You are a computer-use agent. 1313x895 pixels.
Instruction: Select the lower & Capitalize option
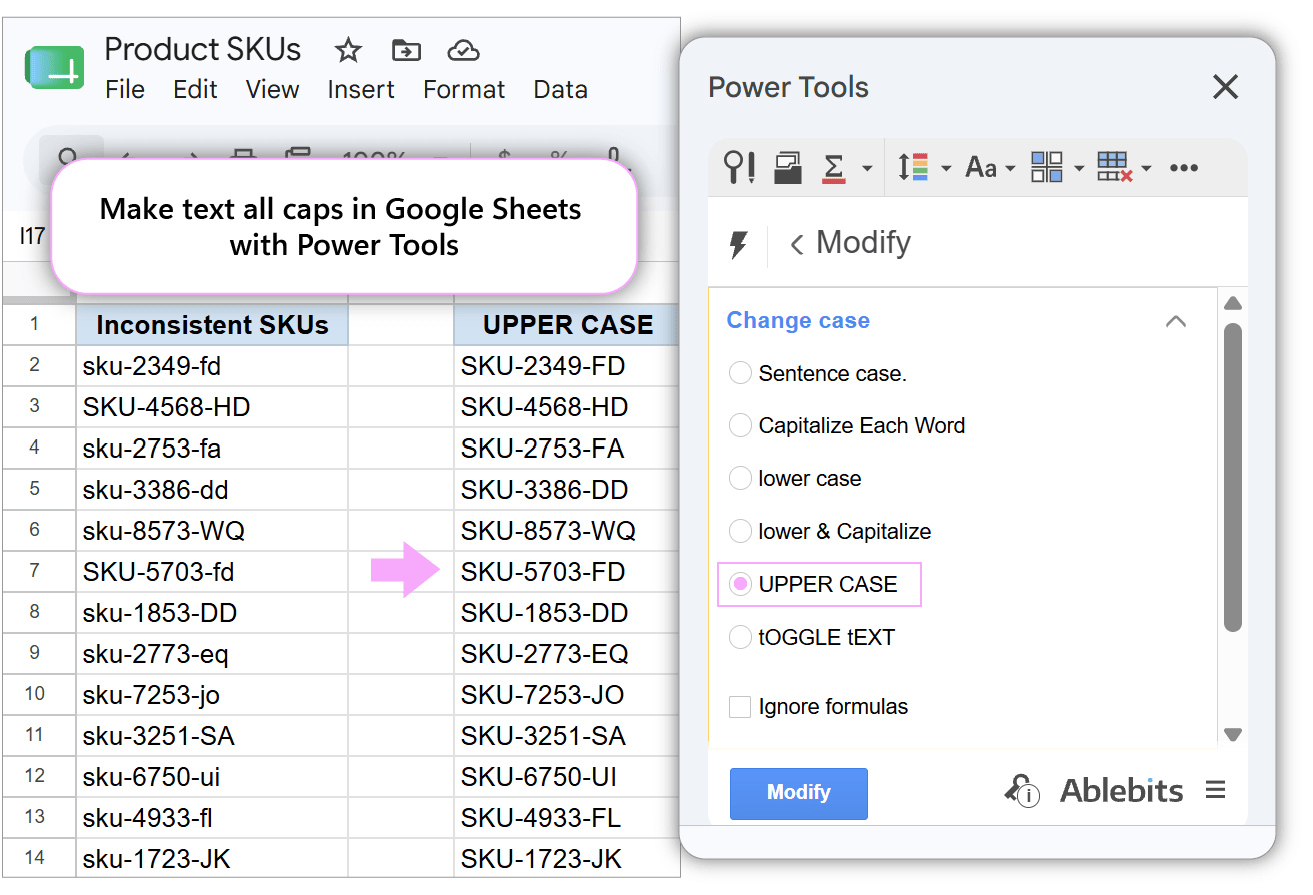(740, 531)
